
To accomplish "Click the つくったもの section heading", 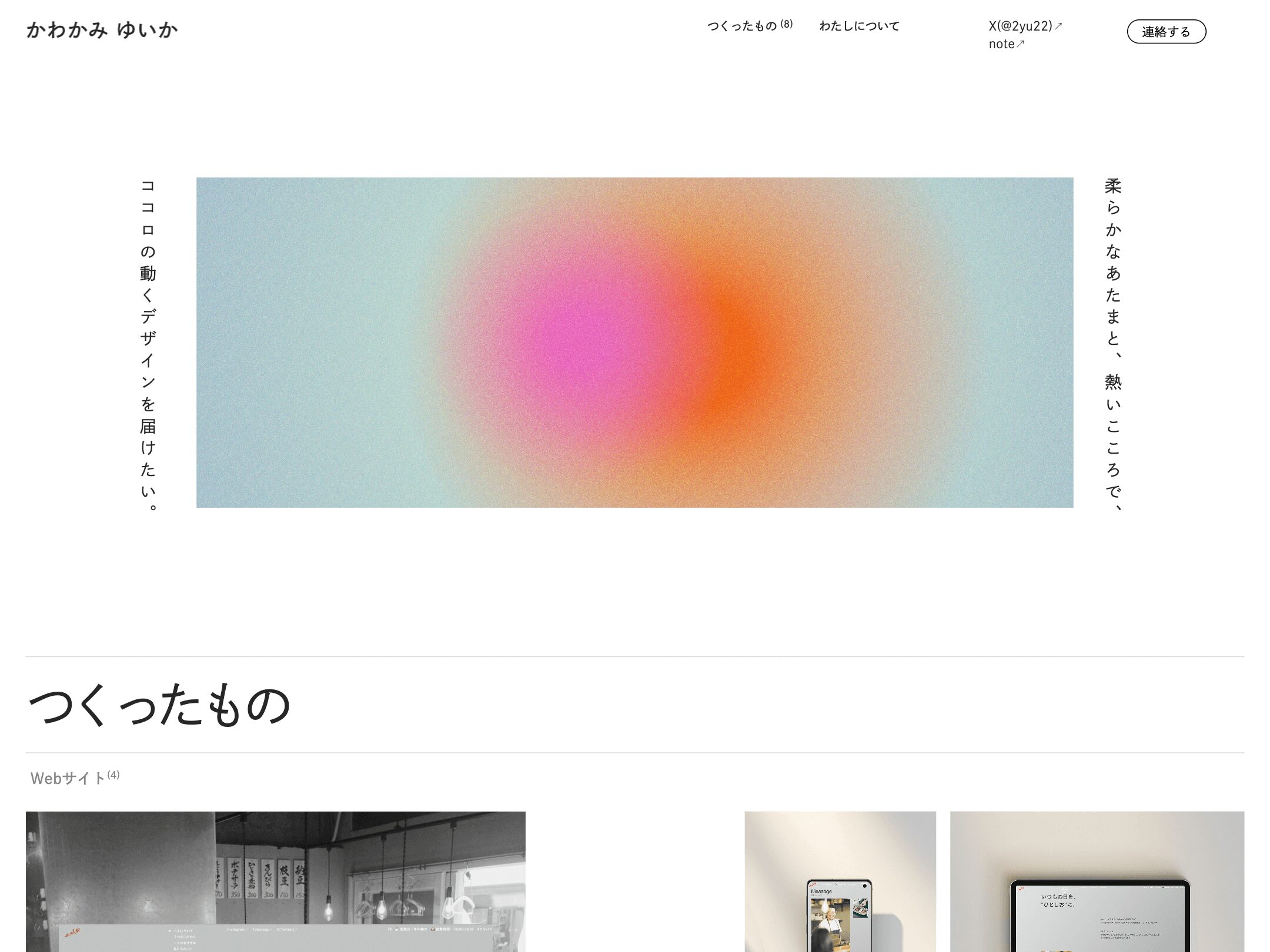I will (159, 705).
